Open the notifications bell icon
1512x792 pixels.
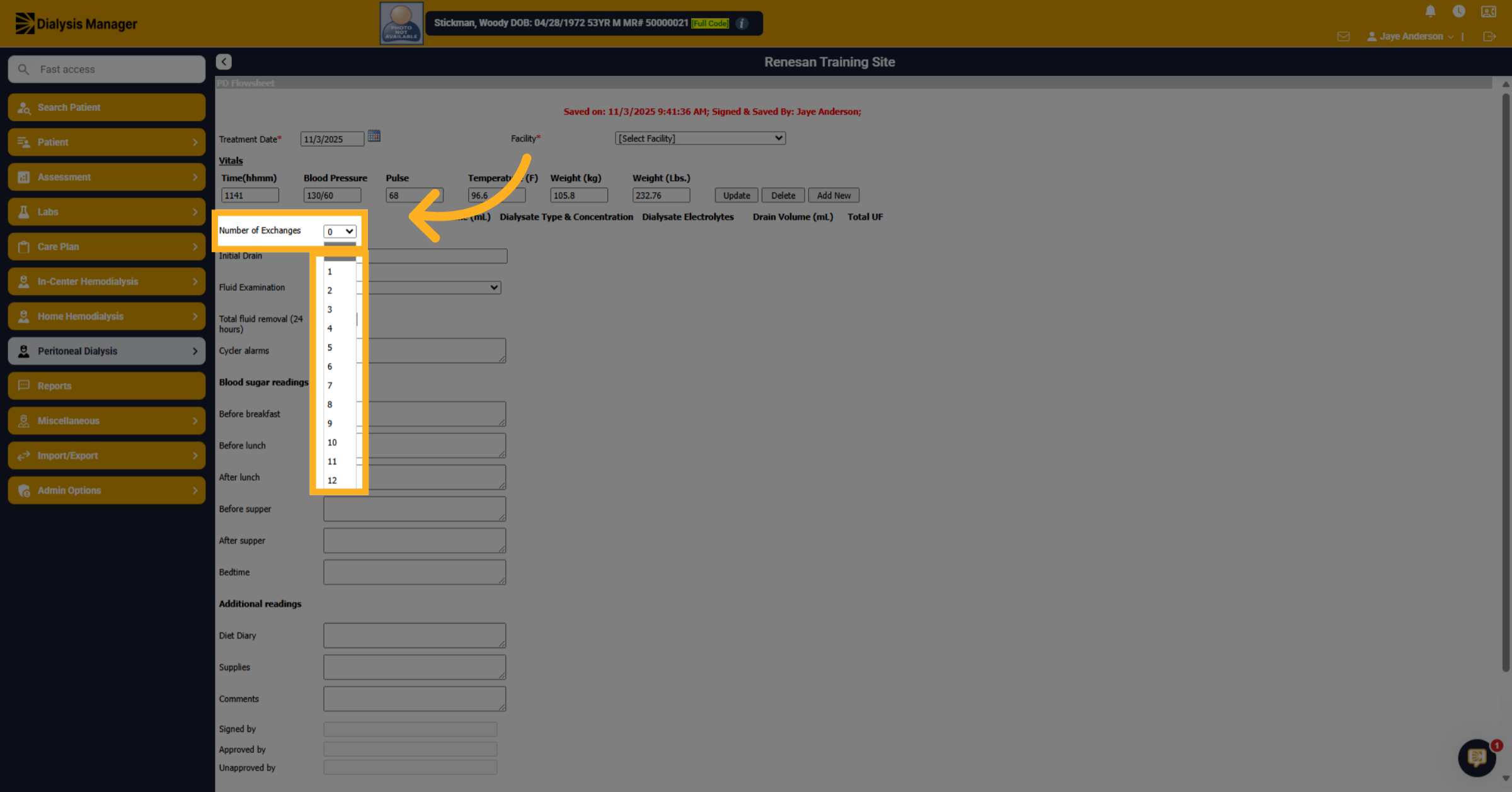[x=1430, y=11]
